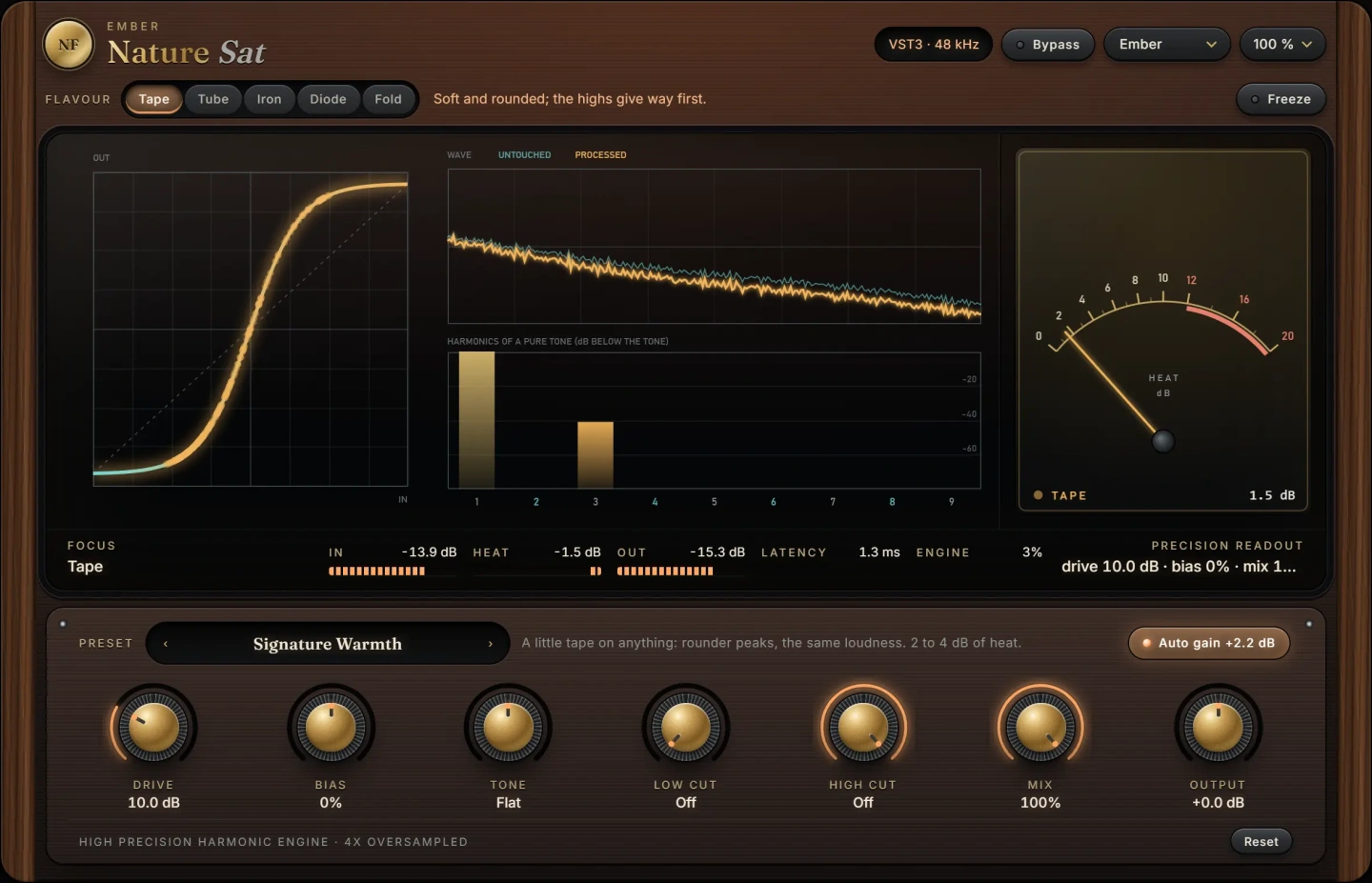Click the UNTOUCHED wave legend label
Image resolution: width=1372 pixels, height=883 pixels.
point(524,155)
